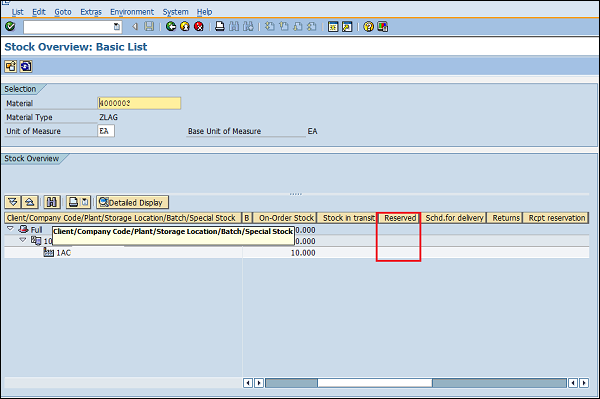The height and width of the screenshot is (399, 600).
Task: Click the Find Next binoculars icon
Action: (x=248, y=26)
